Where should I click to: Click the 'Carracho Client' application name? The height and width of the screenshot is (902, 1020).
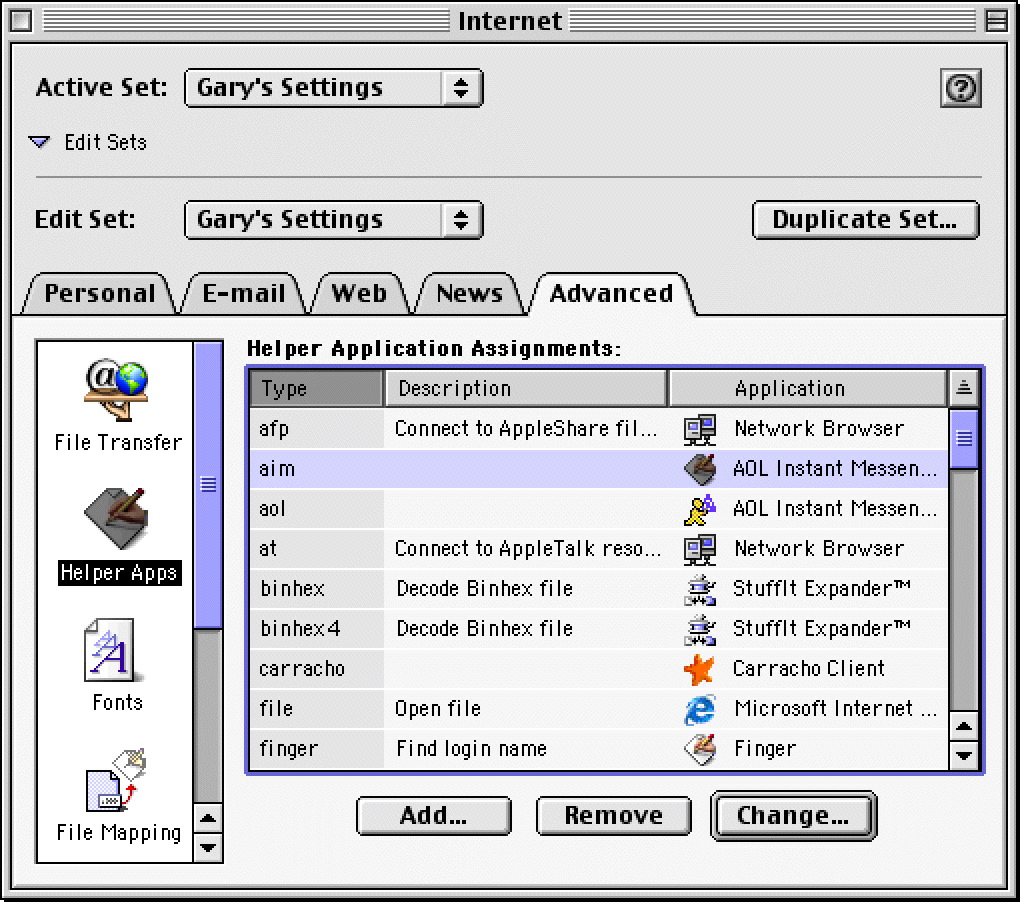(809, 669)
